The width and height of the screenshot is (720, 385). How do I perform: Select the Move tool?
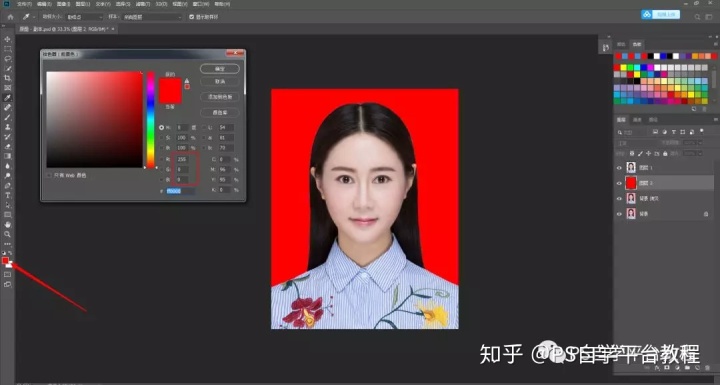(7, 39)
